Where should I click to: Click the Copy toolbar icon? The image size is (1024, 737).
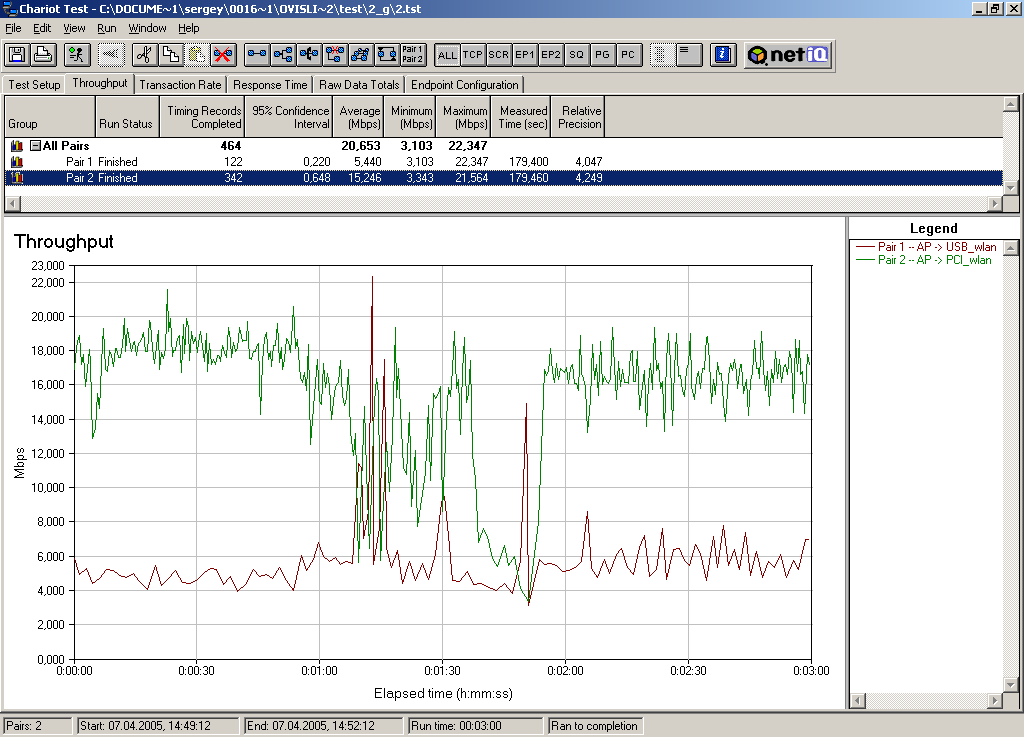tap(170, 55)
